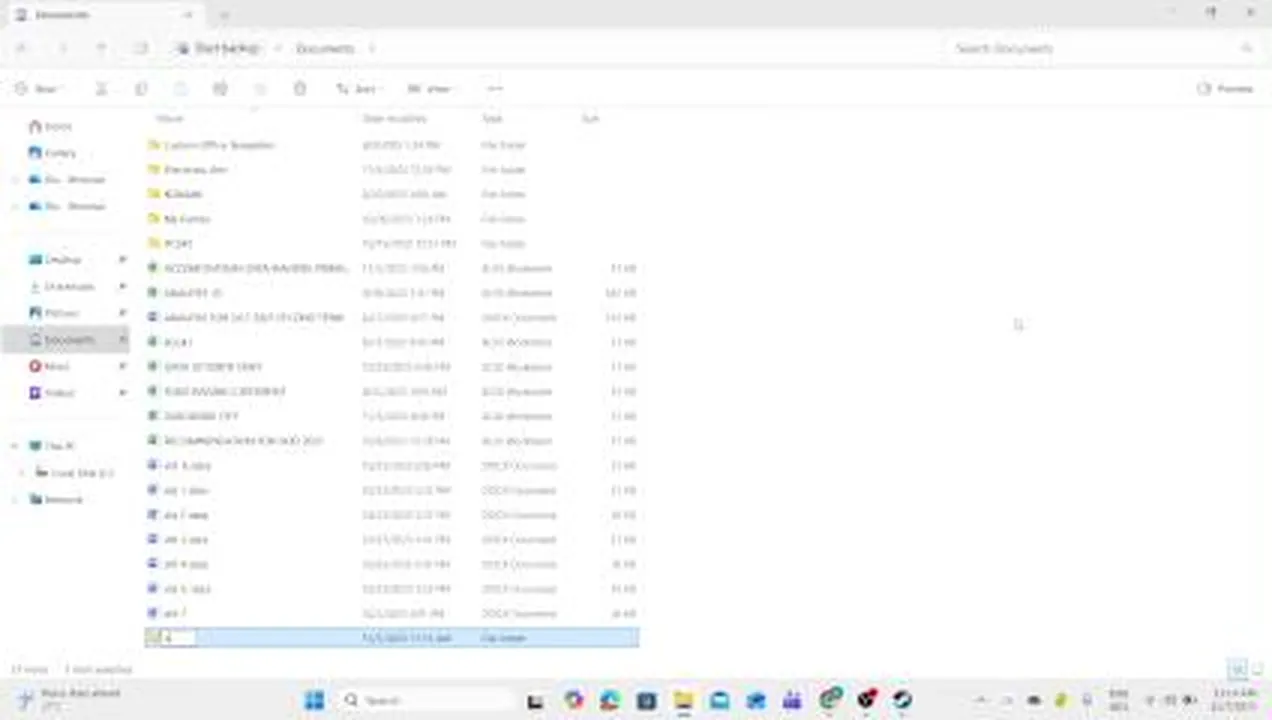
Task: Open the Sort dropdown menu
Action: click(358, 89)
